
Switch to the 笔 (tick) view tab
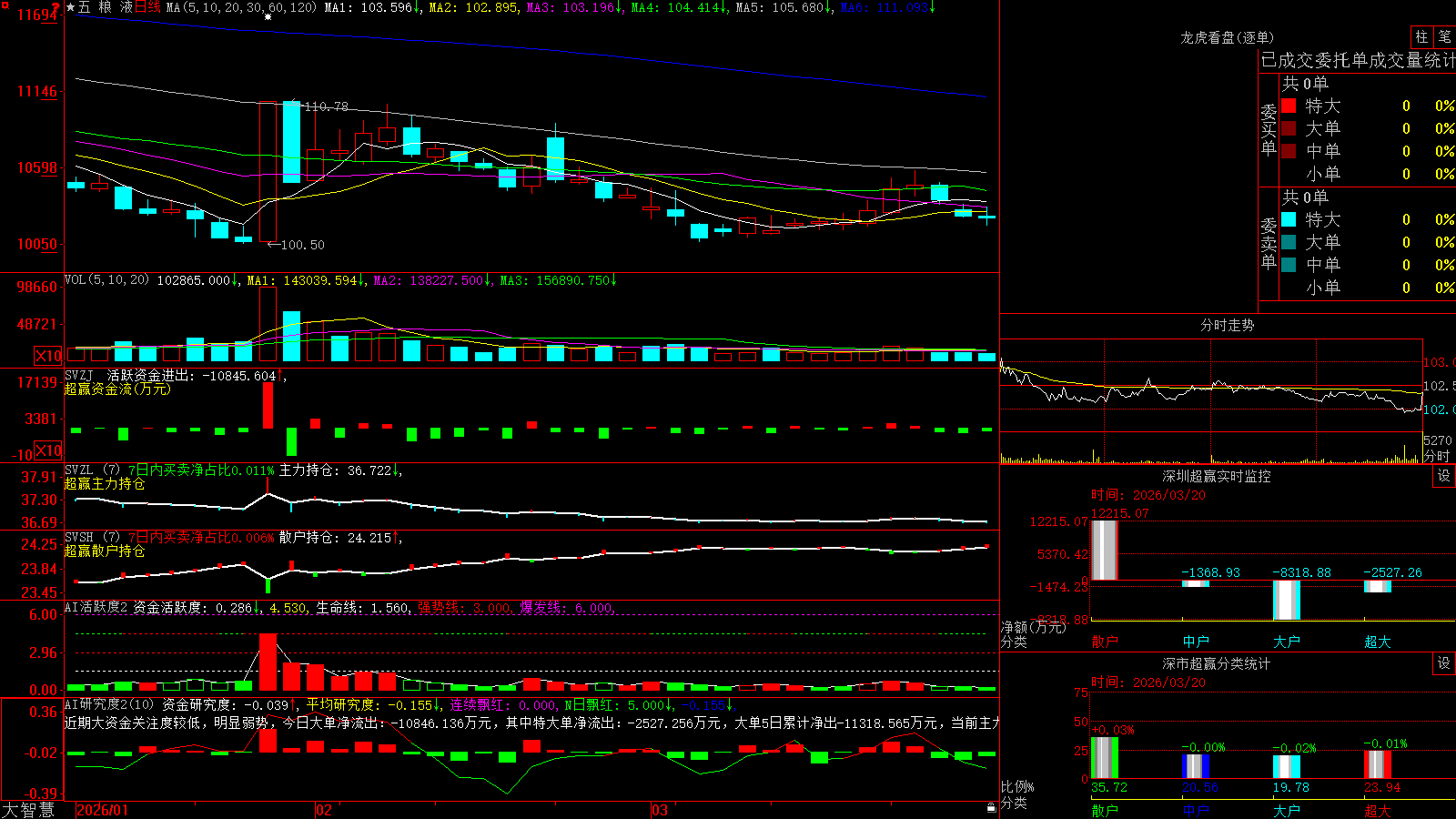pos(1444,36)
